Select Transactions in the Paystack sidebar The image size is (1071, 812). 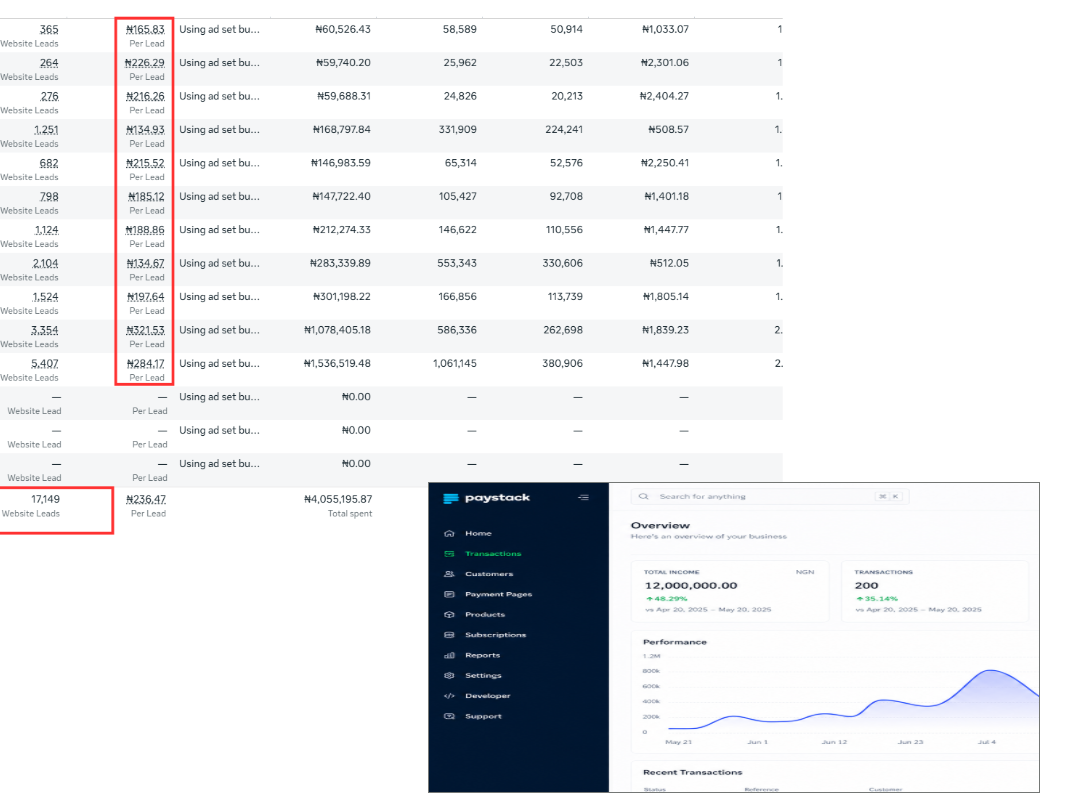pos(492,554)
